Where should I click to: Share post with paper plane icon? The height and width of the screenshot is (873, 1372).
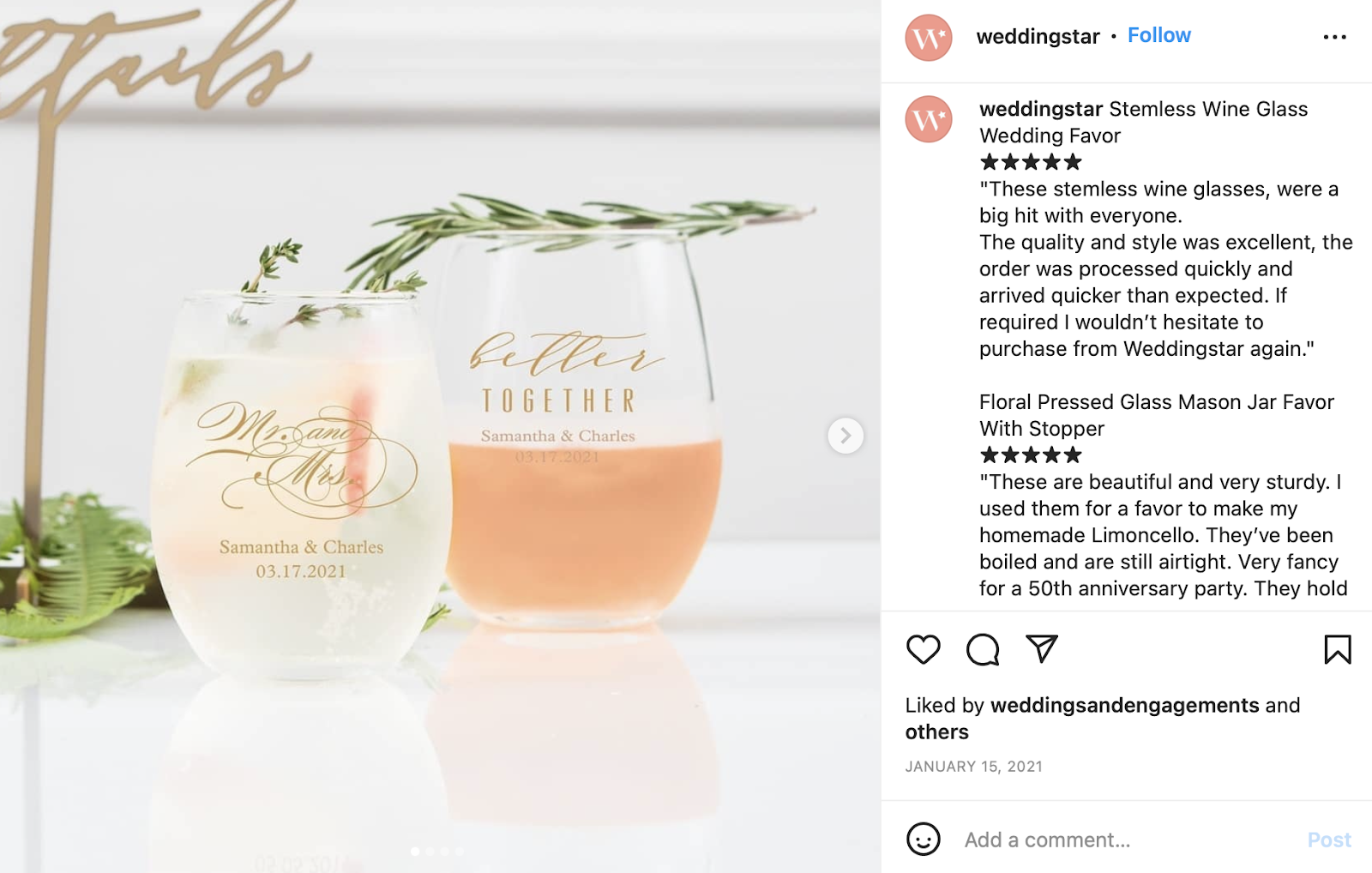[x=1042, y=648]
